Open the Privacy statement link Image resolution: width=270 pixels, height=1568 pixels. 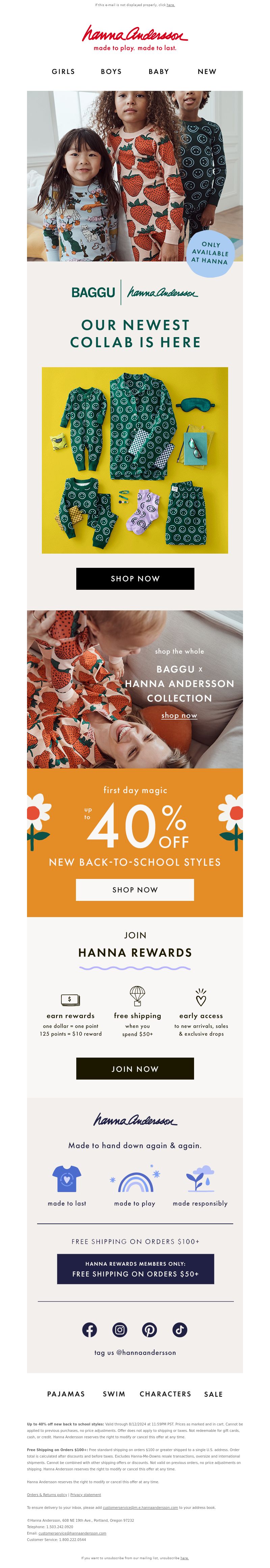click(x=86, y=1495)
